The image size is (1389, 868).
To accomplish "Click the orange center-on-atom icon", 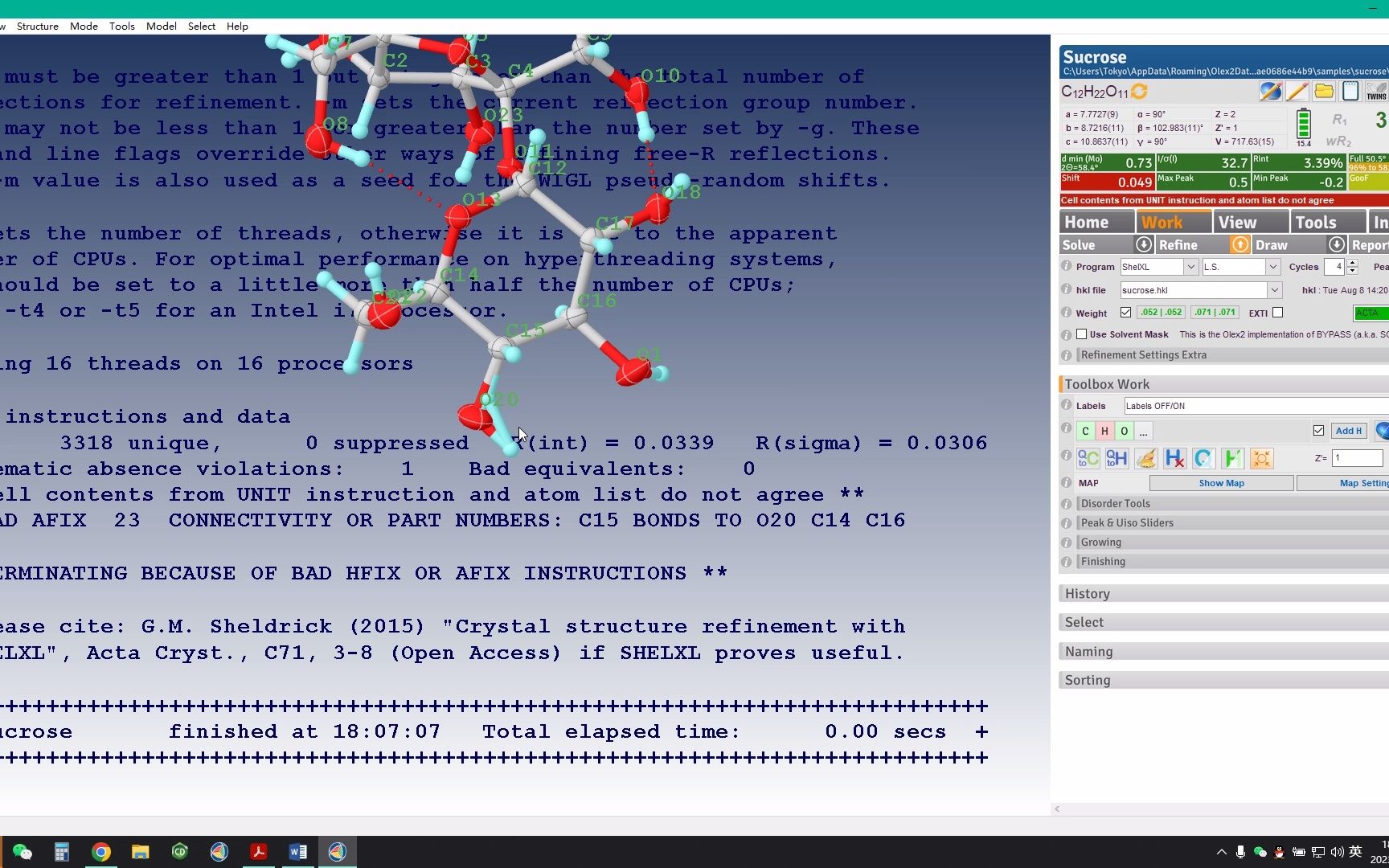I will click(x=1261, y=458).
